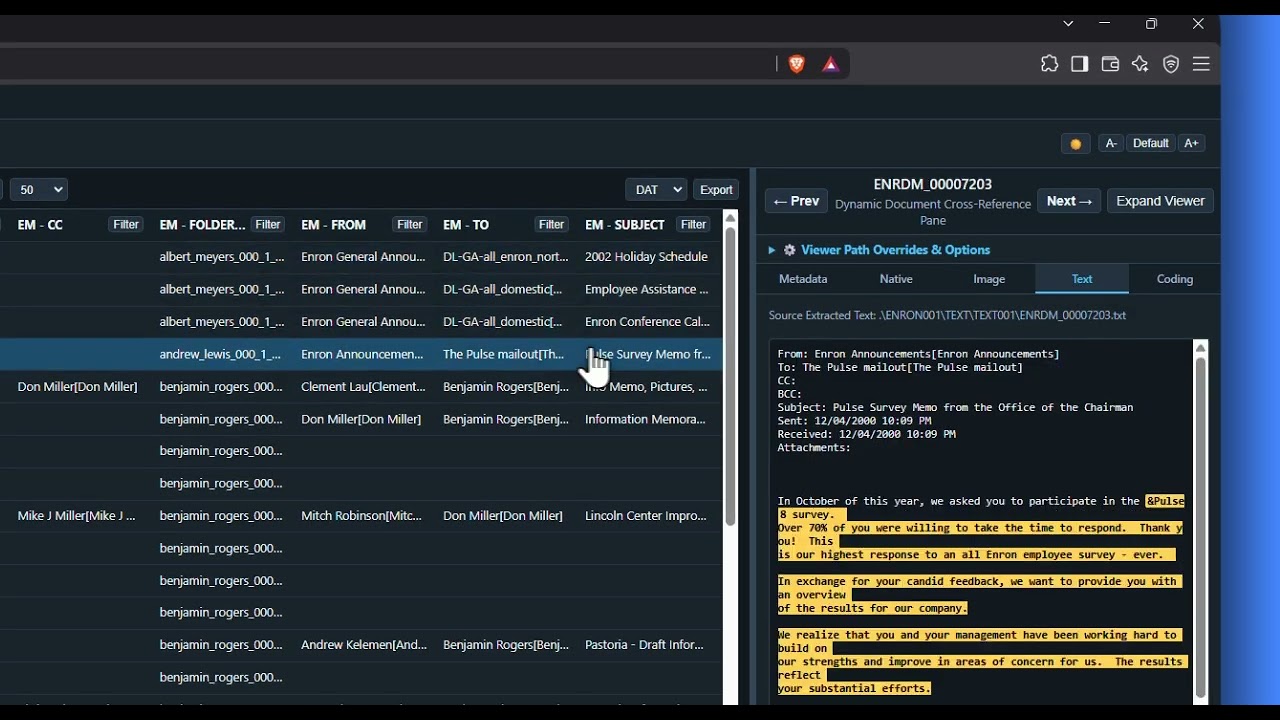Image resolution: width=1280 pixels, height=720 pixels.
Task: Open Filter for EM - FOLDER column
Action: tap(268, 225)
